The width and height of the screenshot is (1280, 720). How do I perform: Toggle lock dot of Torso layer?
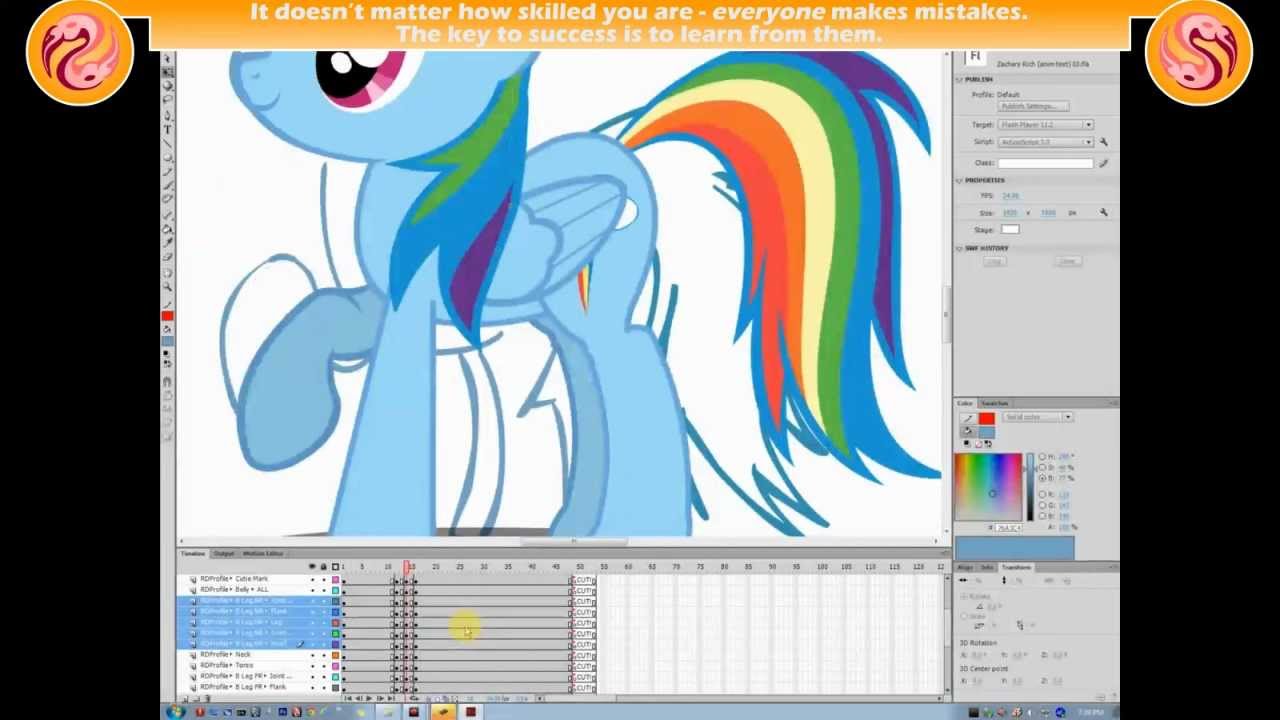[322, 665]
